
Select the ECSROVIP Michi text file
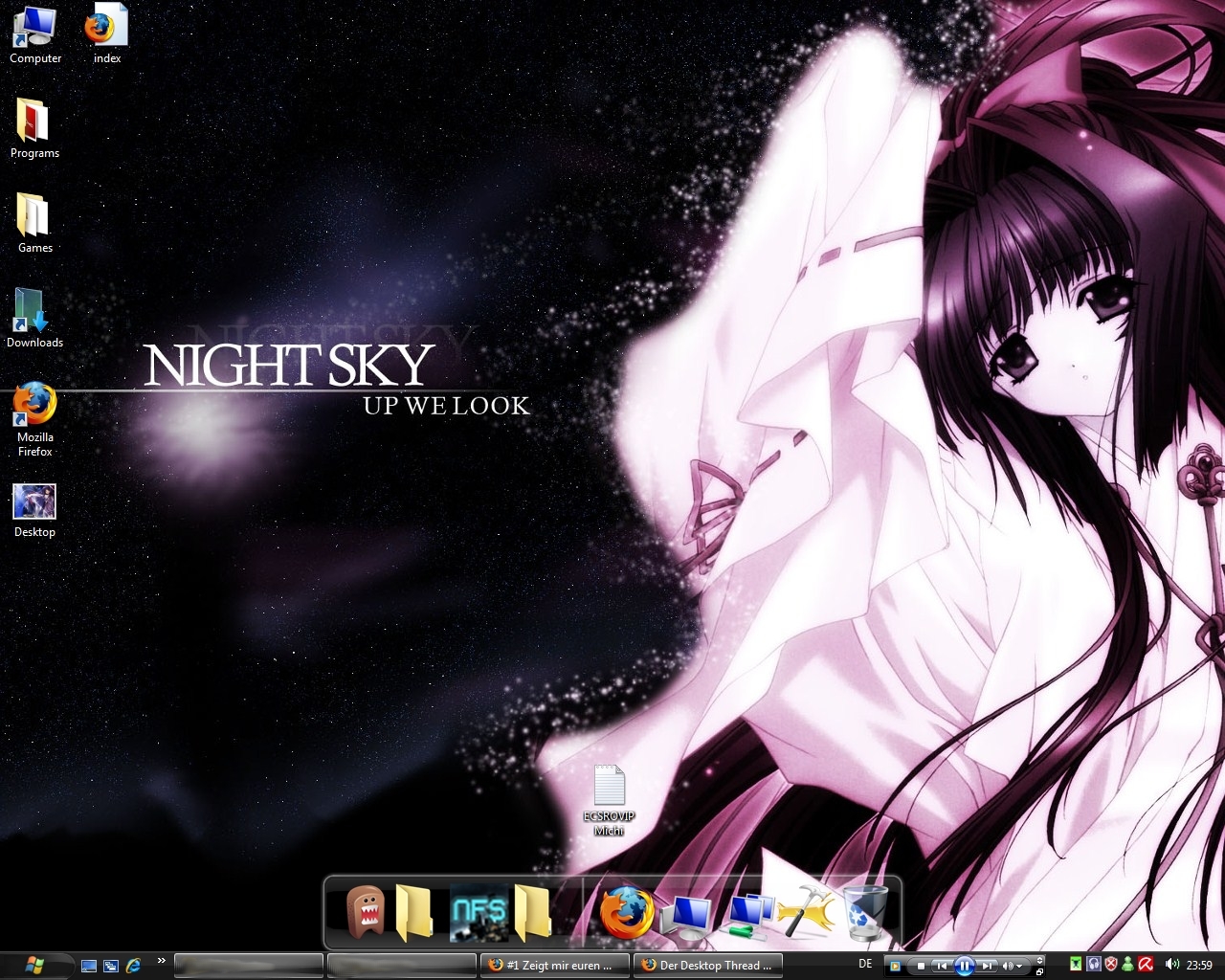pos(609,800)
